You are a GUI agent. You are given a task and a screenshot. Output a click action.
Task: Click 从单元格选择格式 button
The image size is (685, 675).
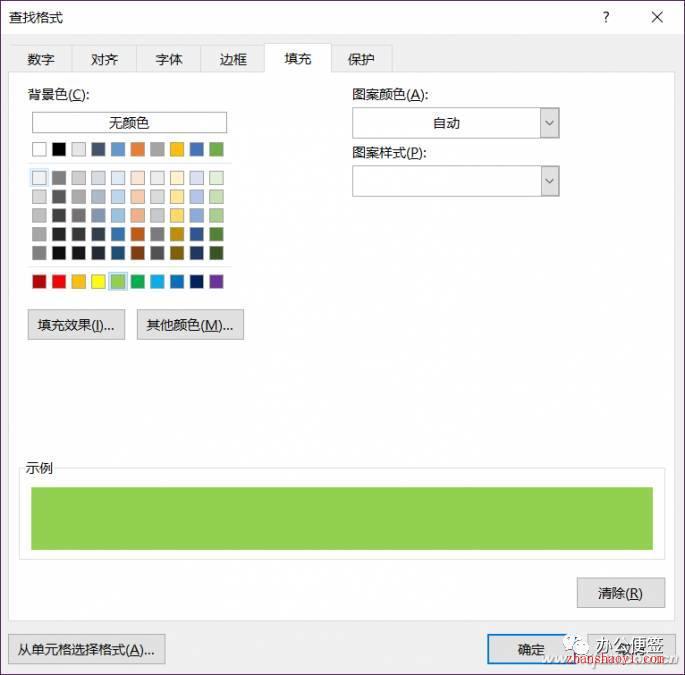click(x=86, y=649)
